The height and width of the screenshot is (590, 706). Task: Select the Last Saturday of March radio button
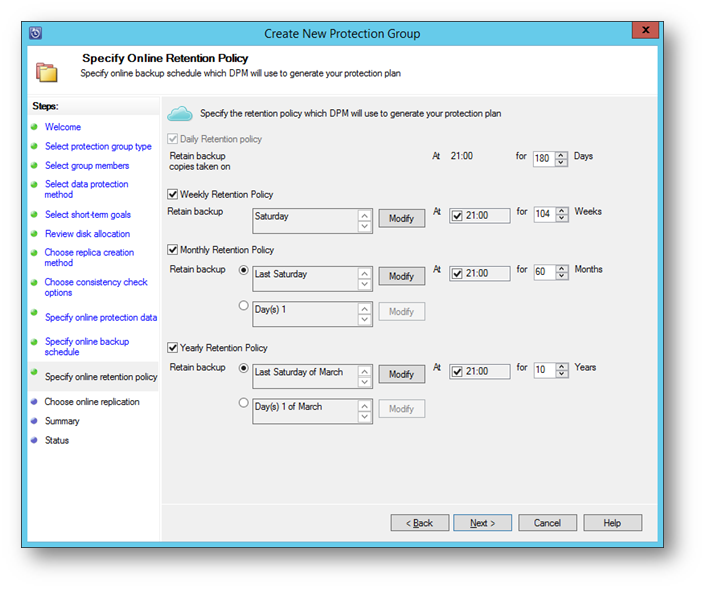pos(244,368)
